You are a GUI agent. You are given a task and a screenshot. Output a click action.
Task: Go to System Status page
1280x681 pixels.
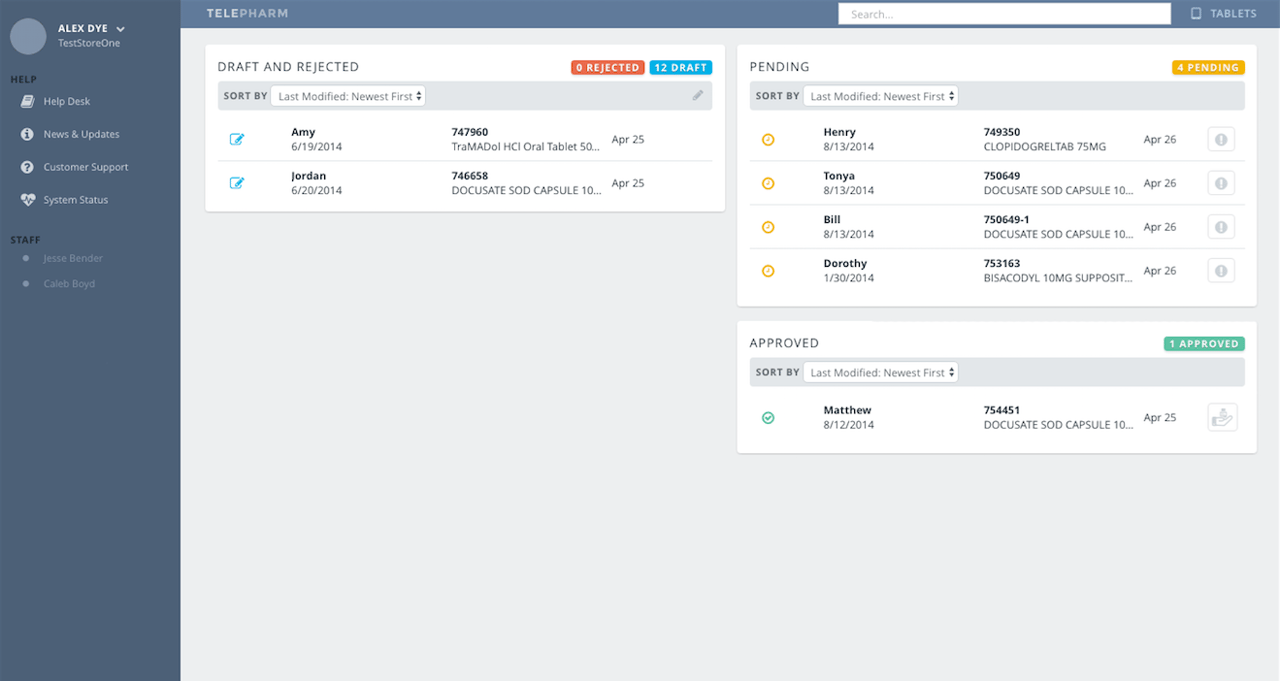click(x=75, y=200)
